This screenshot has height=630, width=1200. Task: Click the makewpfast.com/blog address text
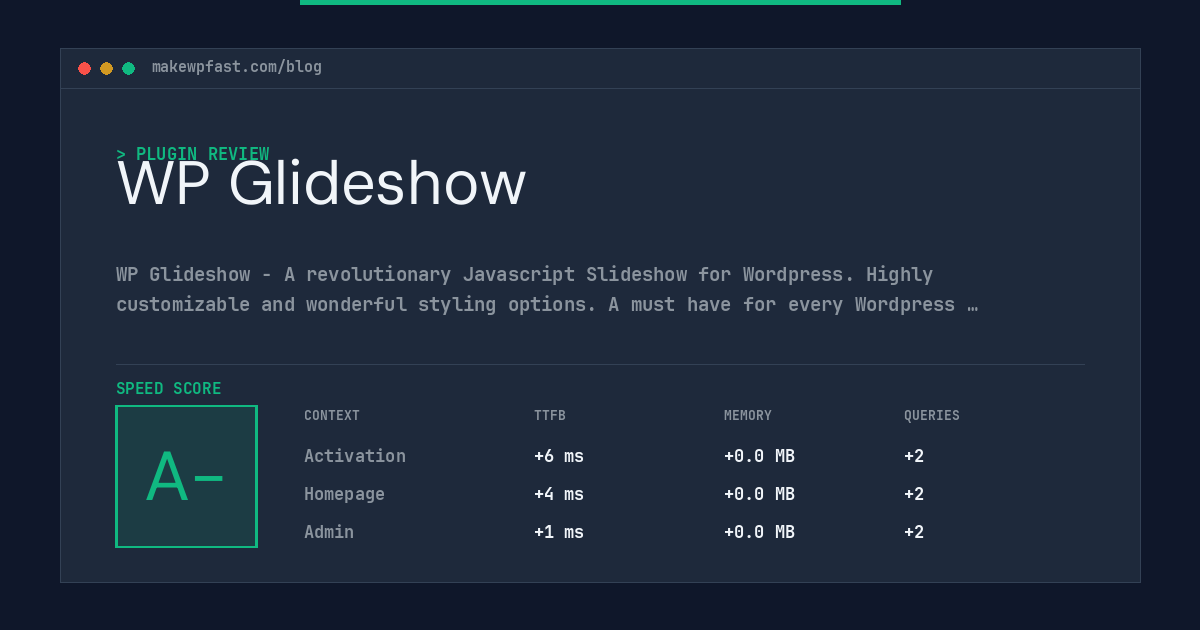tap(237, 67)
